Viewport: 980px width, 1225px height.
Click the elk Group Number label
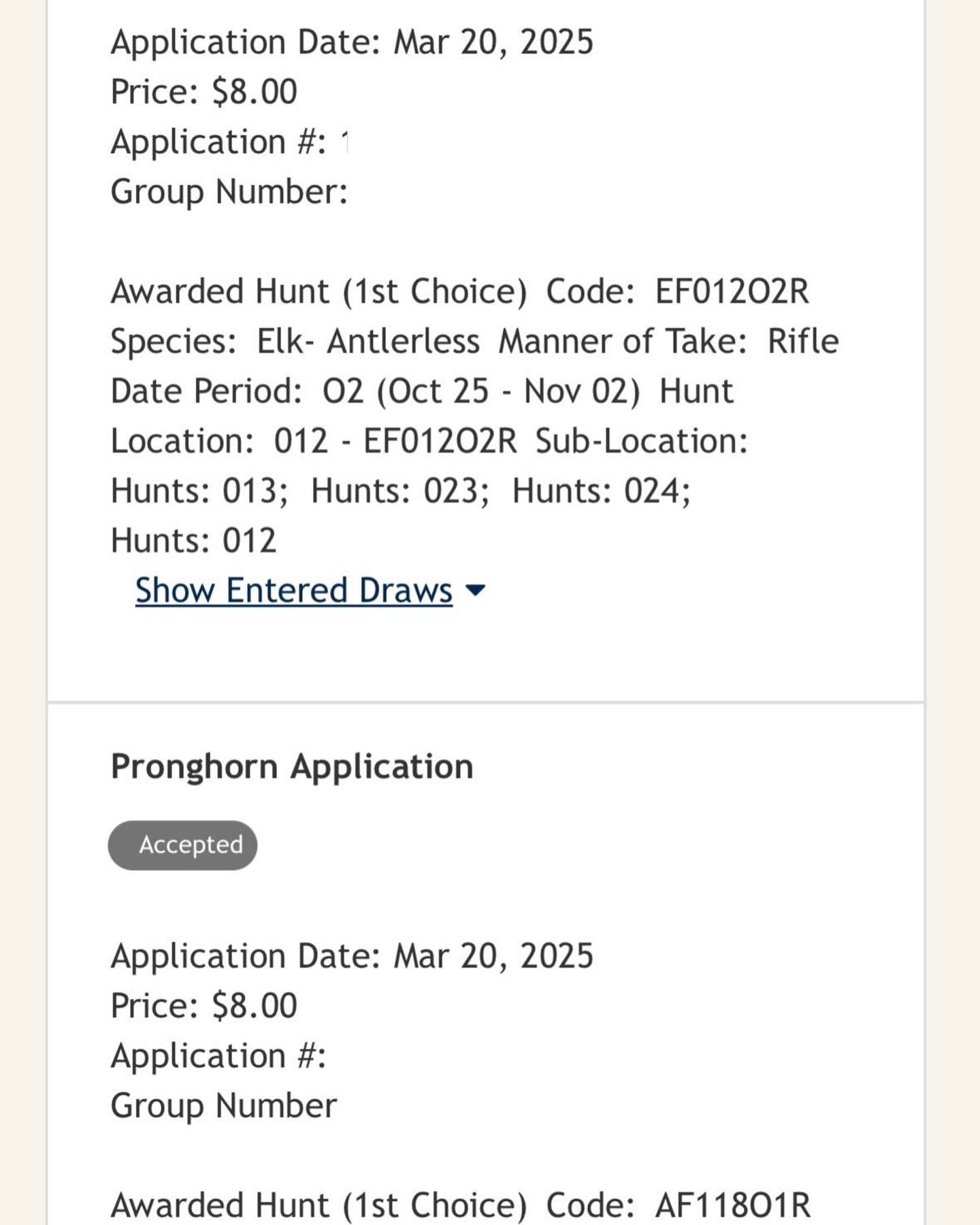[x=229, y=191]
